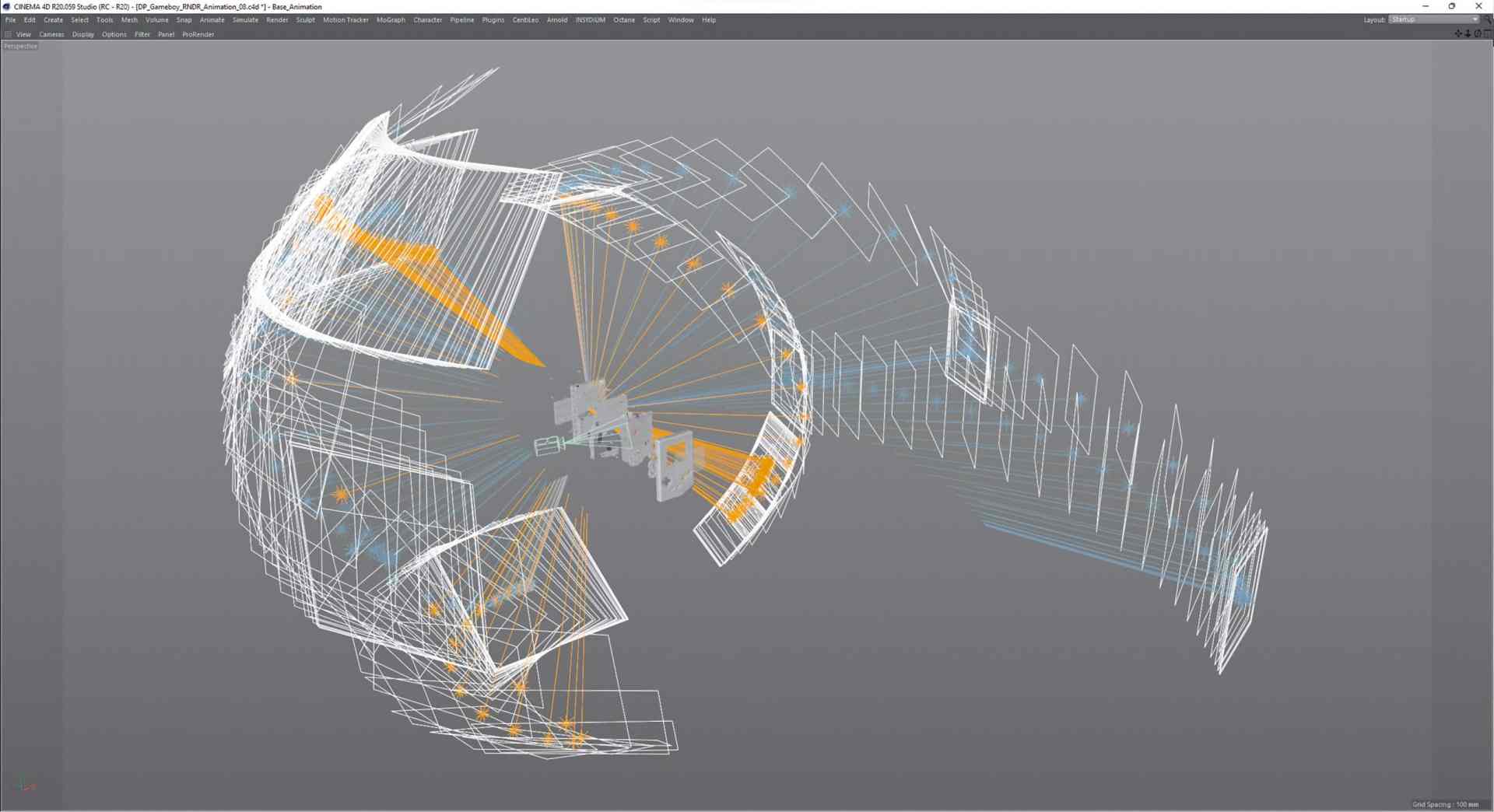Open the Simulate menu
Image resolution: width=1494 pixels, height=812 pixels.
[x=244, y=19]
